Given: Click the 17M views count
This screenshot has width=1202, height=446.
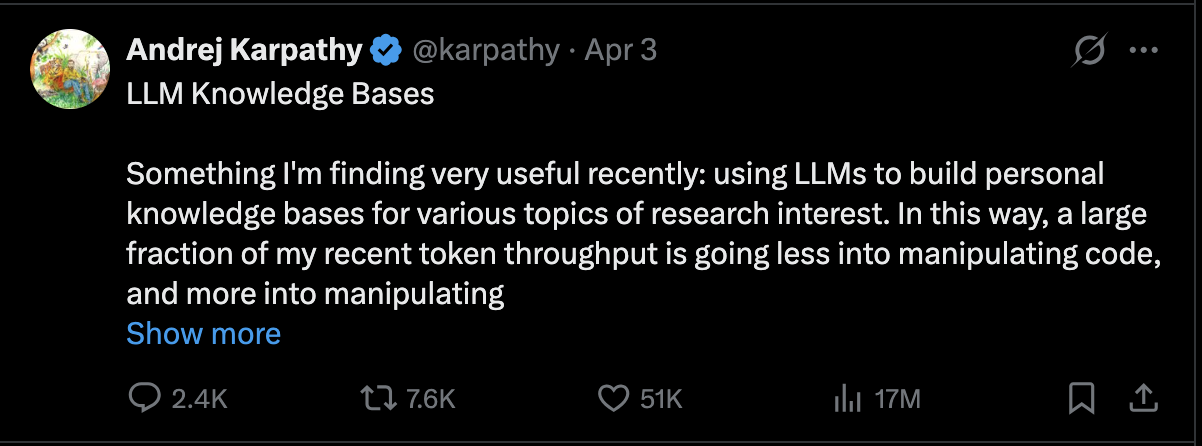Looking at the screenshot, I should 896,399.
